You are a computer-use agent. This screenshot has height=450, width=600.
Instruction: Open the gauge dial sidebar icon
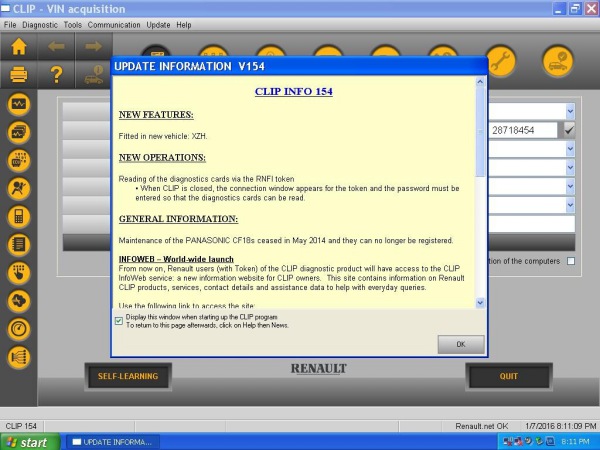tap(19, 329)
